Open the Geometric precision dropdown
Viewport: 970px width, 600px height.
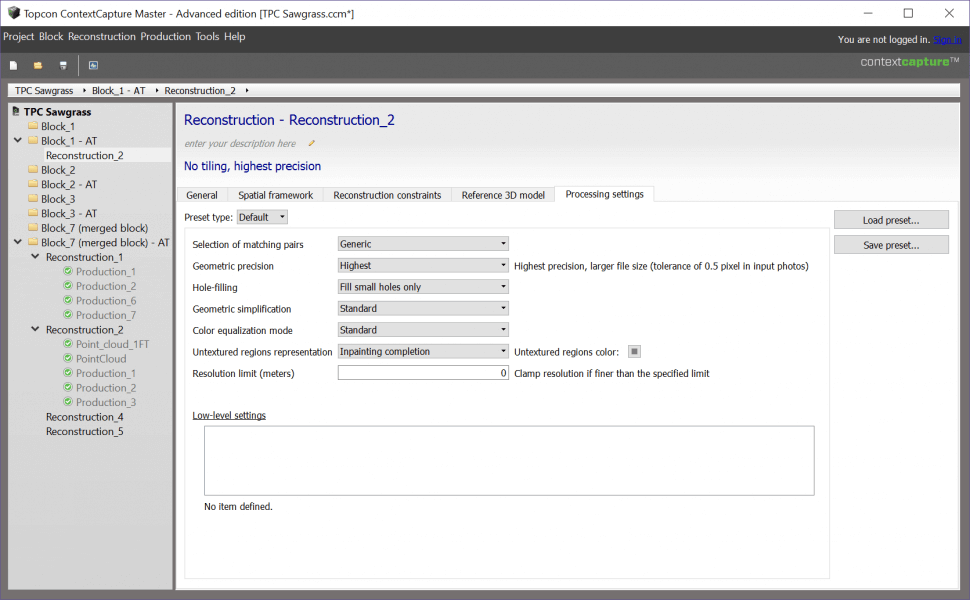[423, 265]
